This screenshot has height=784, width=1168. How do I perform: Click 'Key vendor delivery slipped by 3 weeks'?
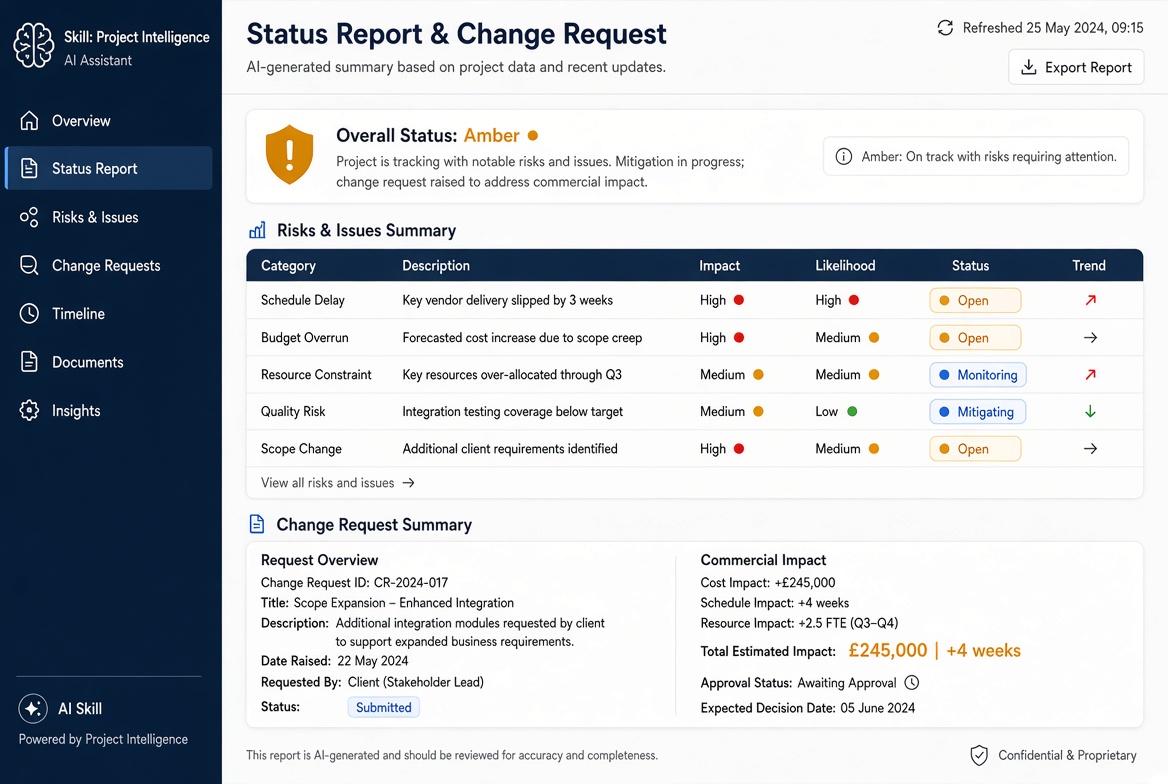coord(507,300)
